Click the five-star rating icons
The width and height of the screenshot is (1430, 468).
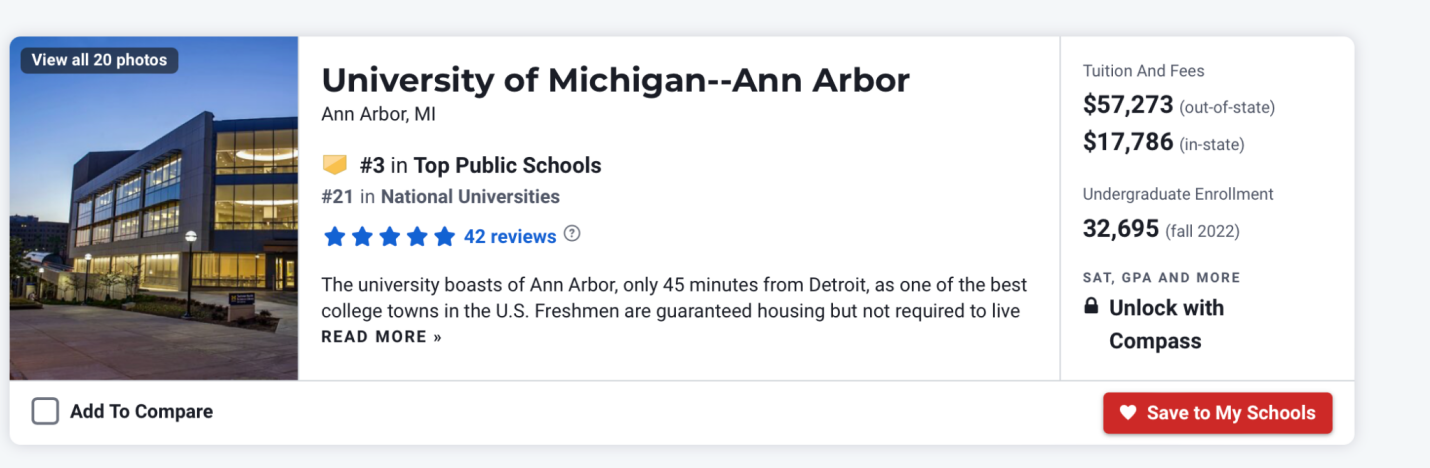[389, 237]
